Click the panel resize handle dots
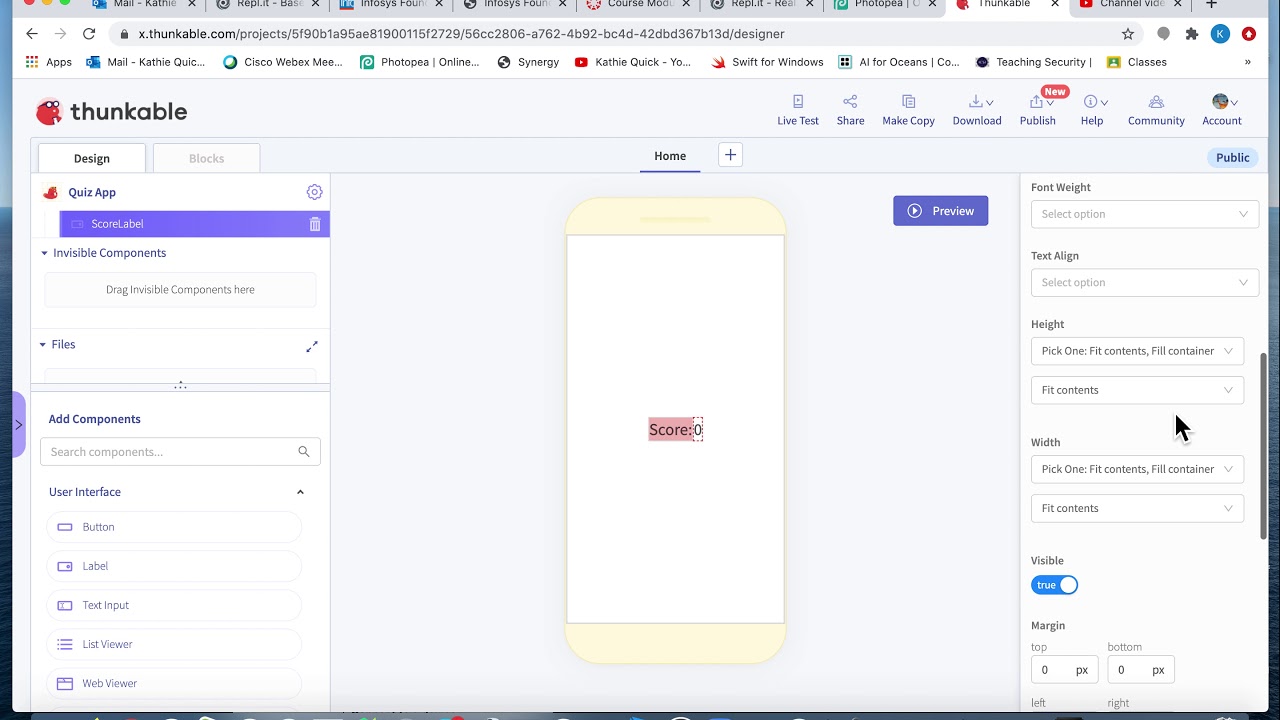The height and width of the screenshot is (720, 1280). (180, 385)
